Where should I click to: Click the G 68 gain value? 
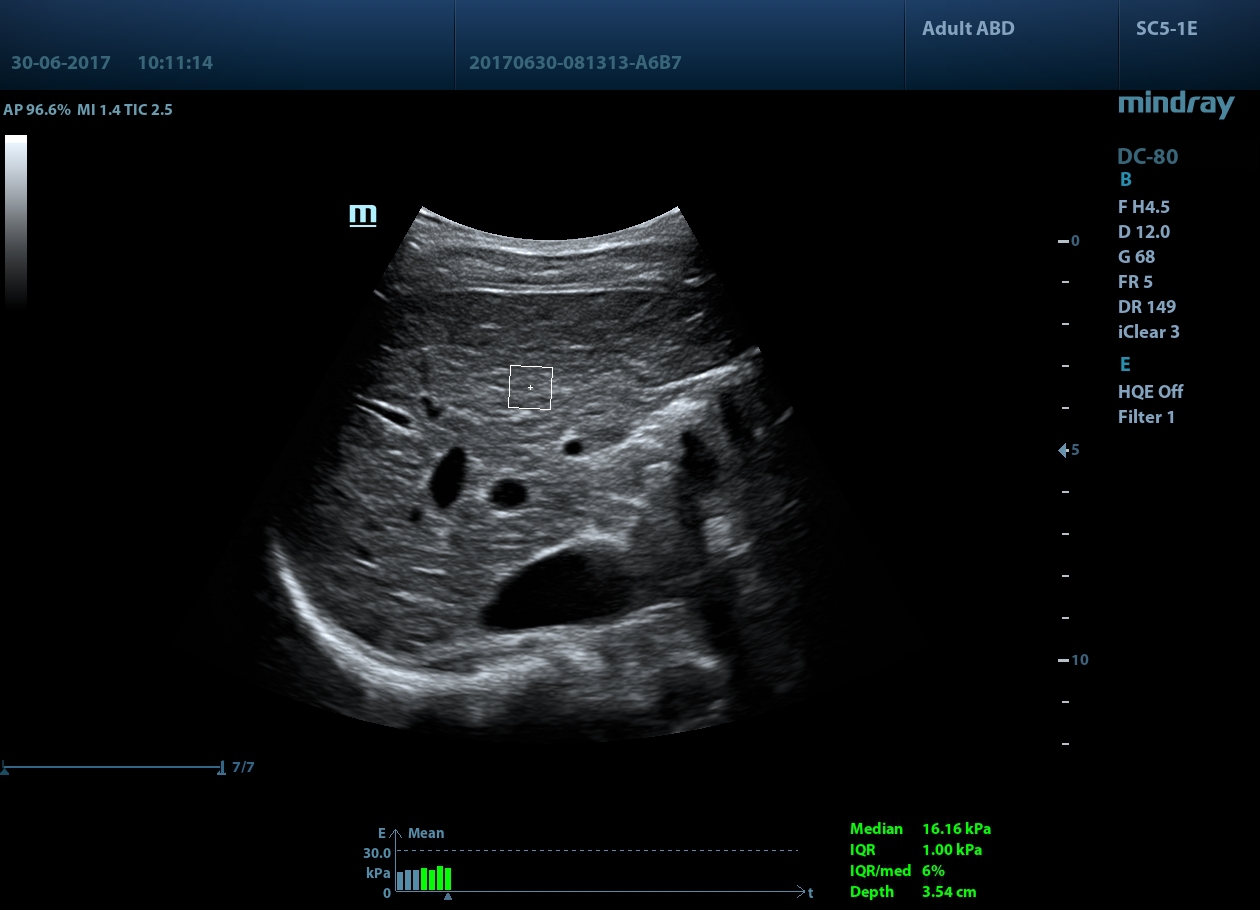tap(1136, 257)
